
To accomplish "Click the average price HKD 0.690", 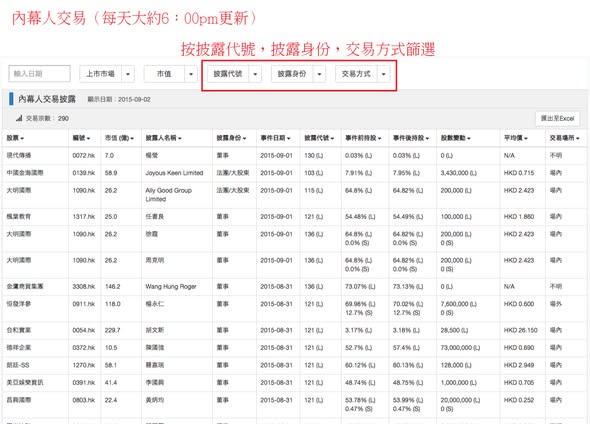I will coord(519,347).
